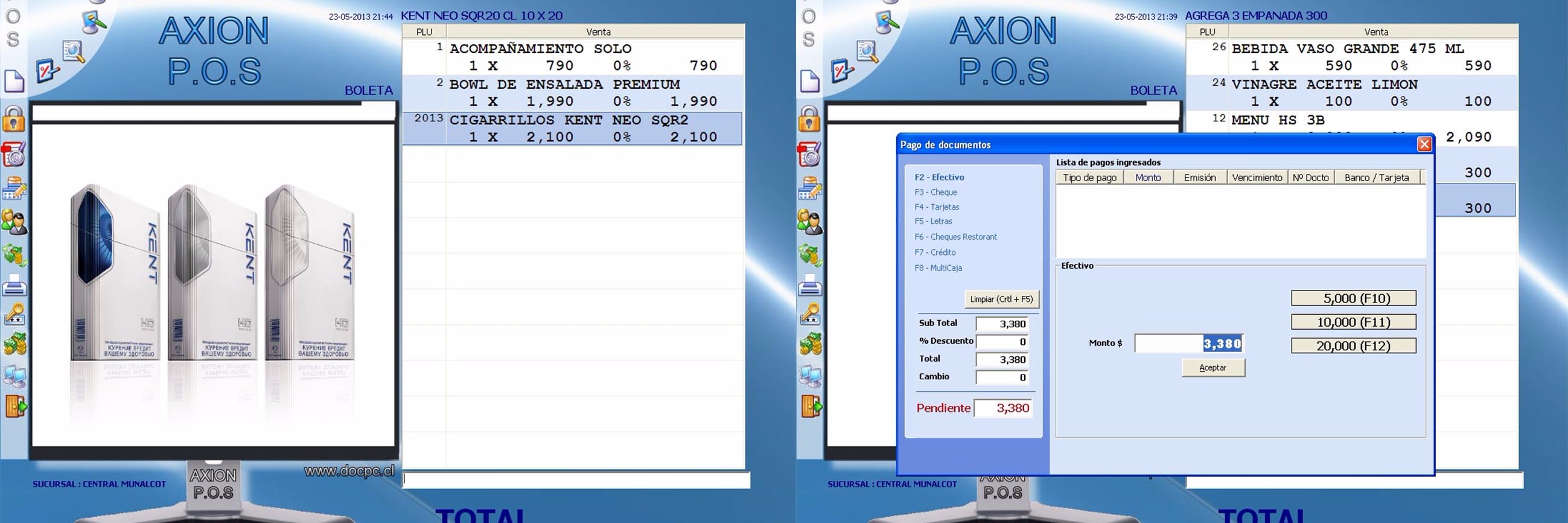Click the new document icon in right POS sidebar

click(809, 82)
